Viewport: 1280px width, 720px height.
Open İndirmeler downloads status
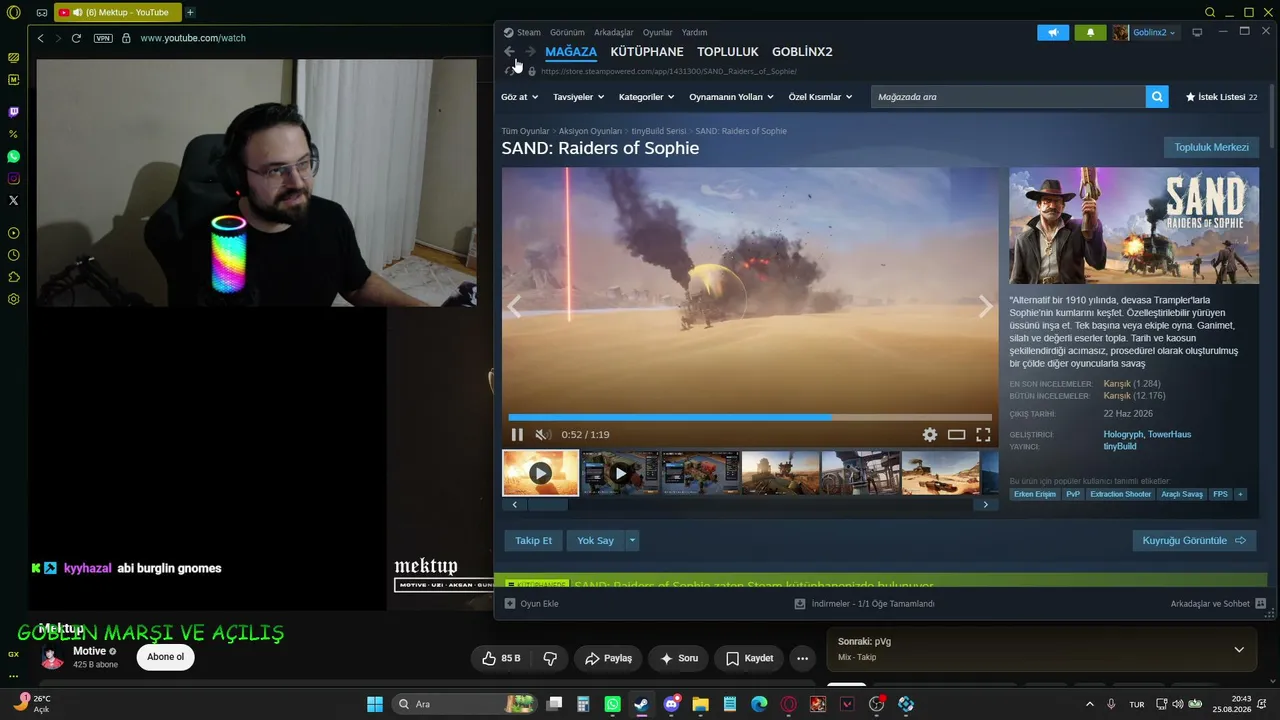[864, 604]
